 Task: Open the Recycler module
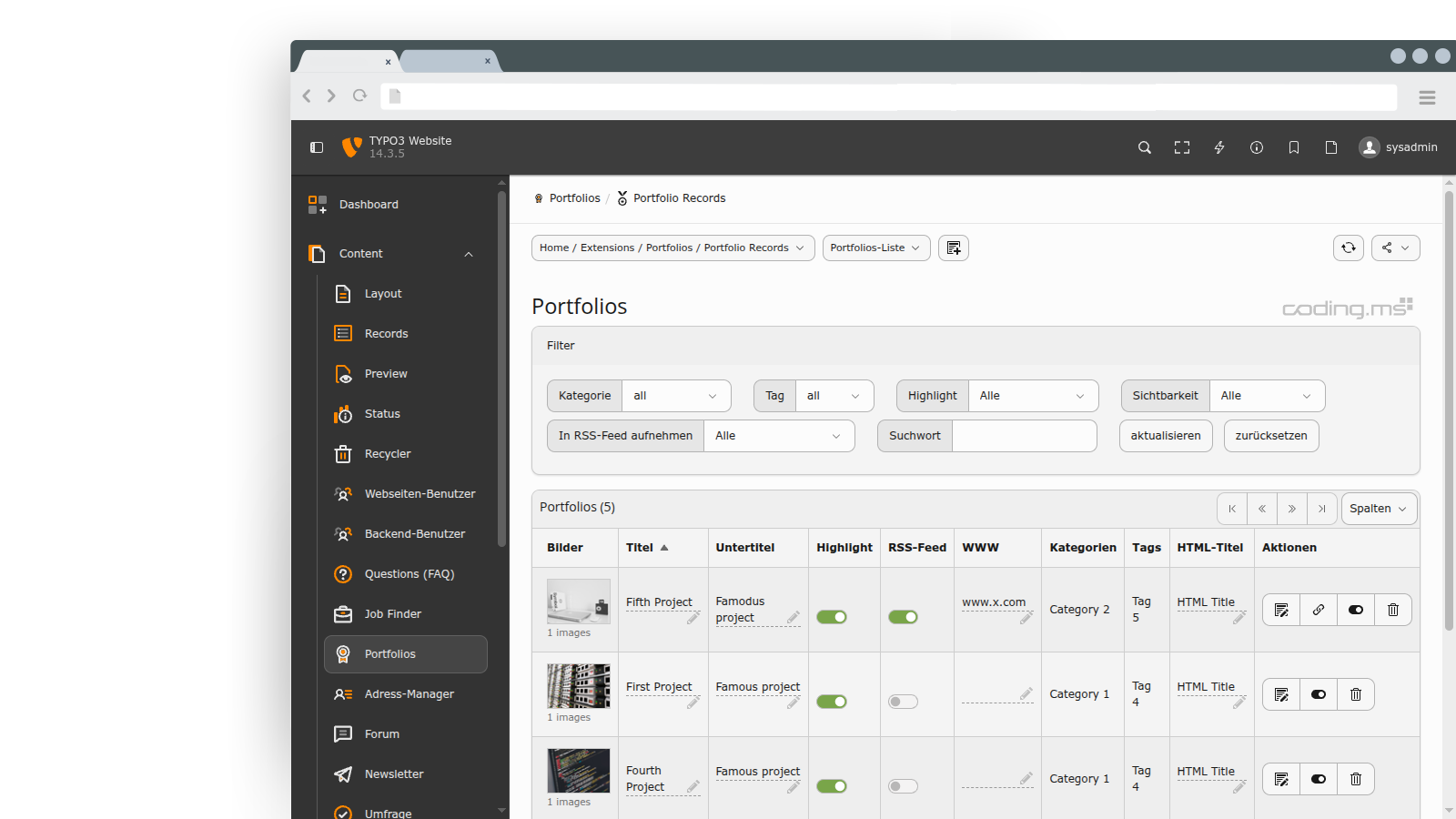pyautogui.click(x=406, y=454)
